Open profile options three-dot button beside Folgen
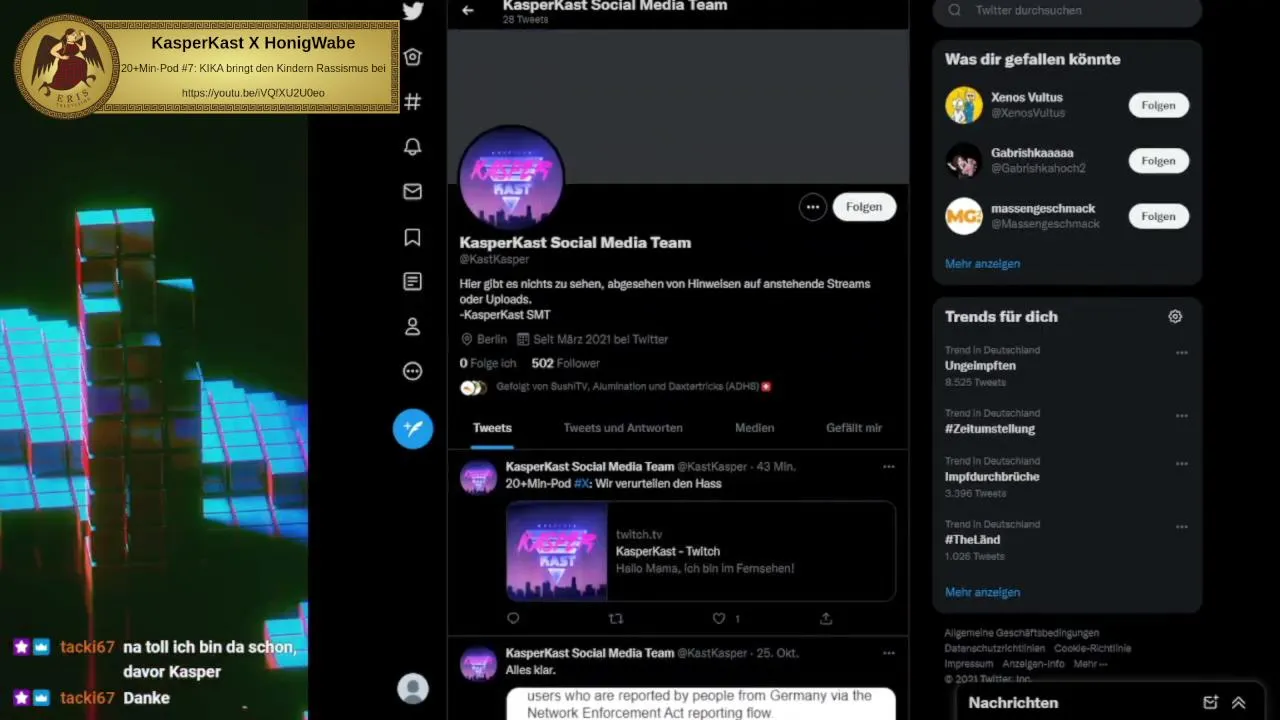Image resolution: width=1280 pixels, height=720 pixels. (x=813, y=207)
